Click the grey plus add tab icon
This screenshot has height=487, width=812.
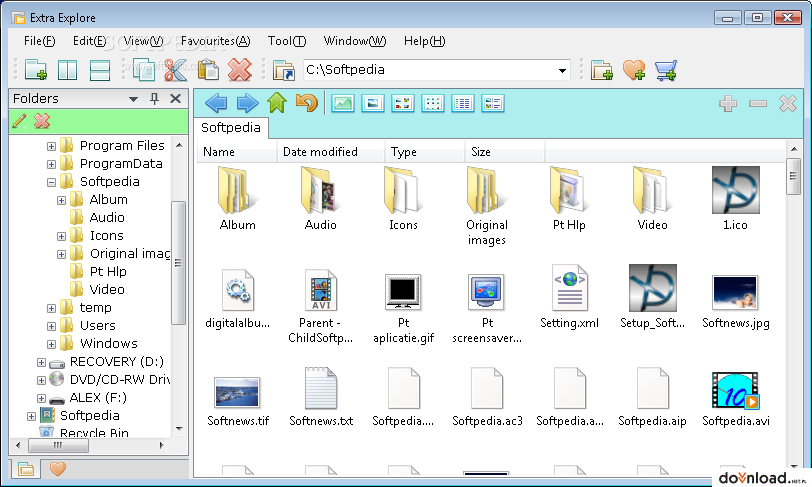click(728, 104)
